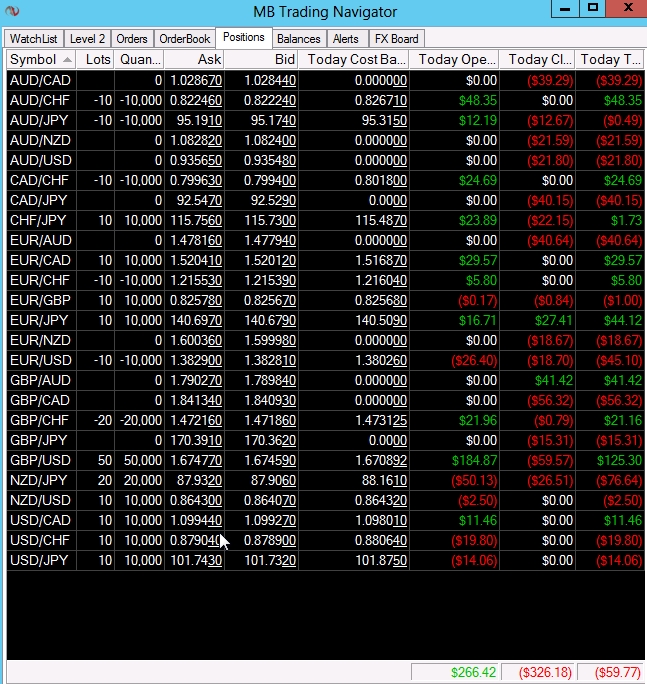Select the GBP/USD position row

click(325, 460)
